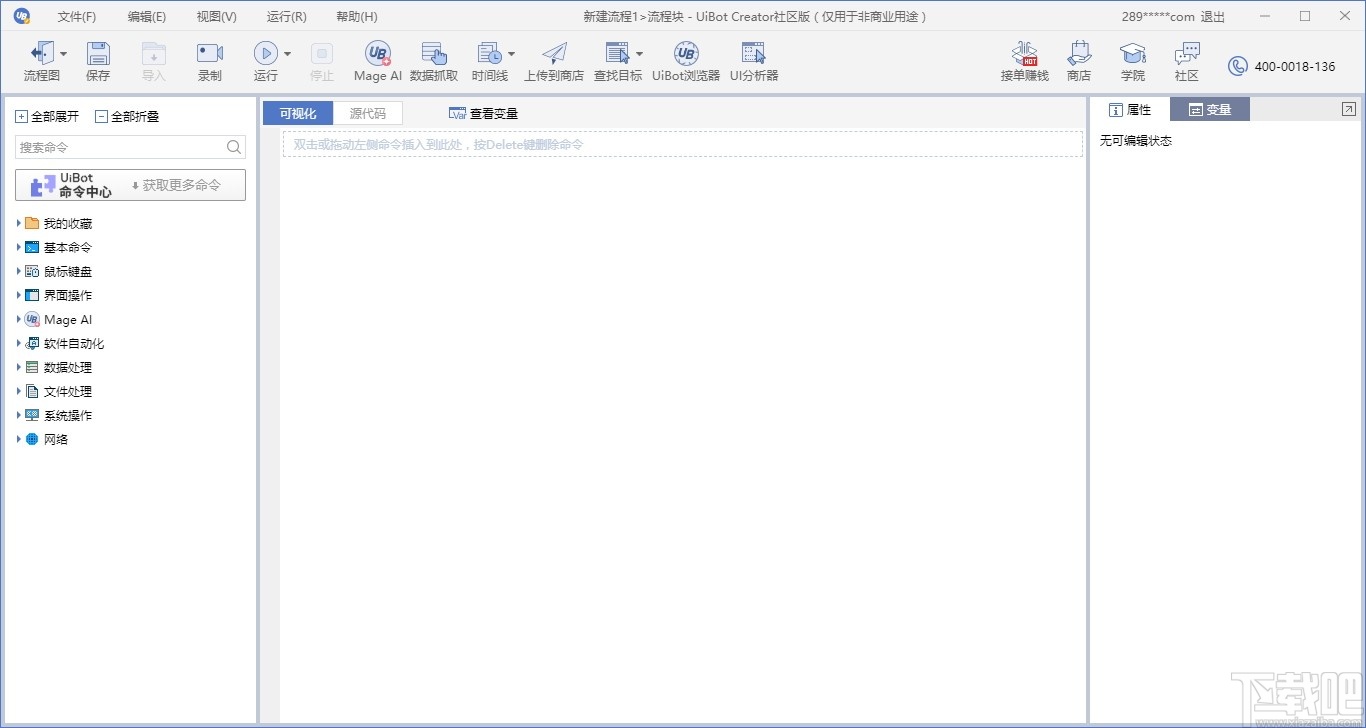Expand the Mage AI tree node
The height and width of the screenshot is (728, 1366).
coord(19,319)
